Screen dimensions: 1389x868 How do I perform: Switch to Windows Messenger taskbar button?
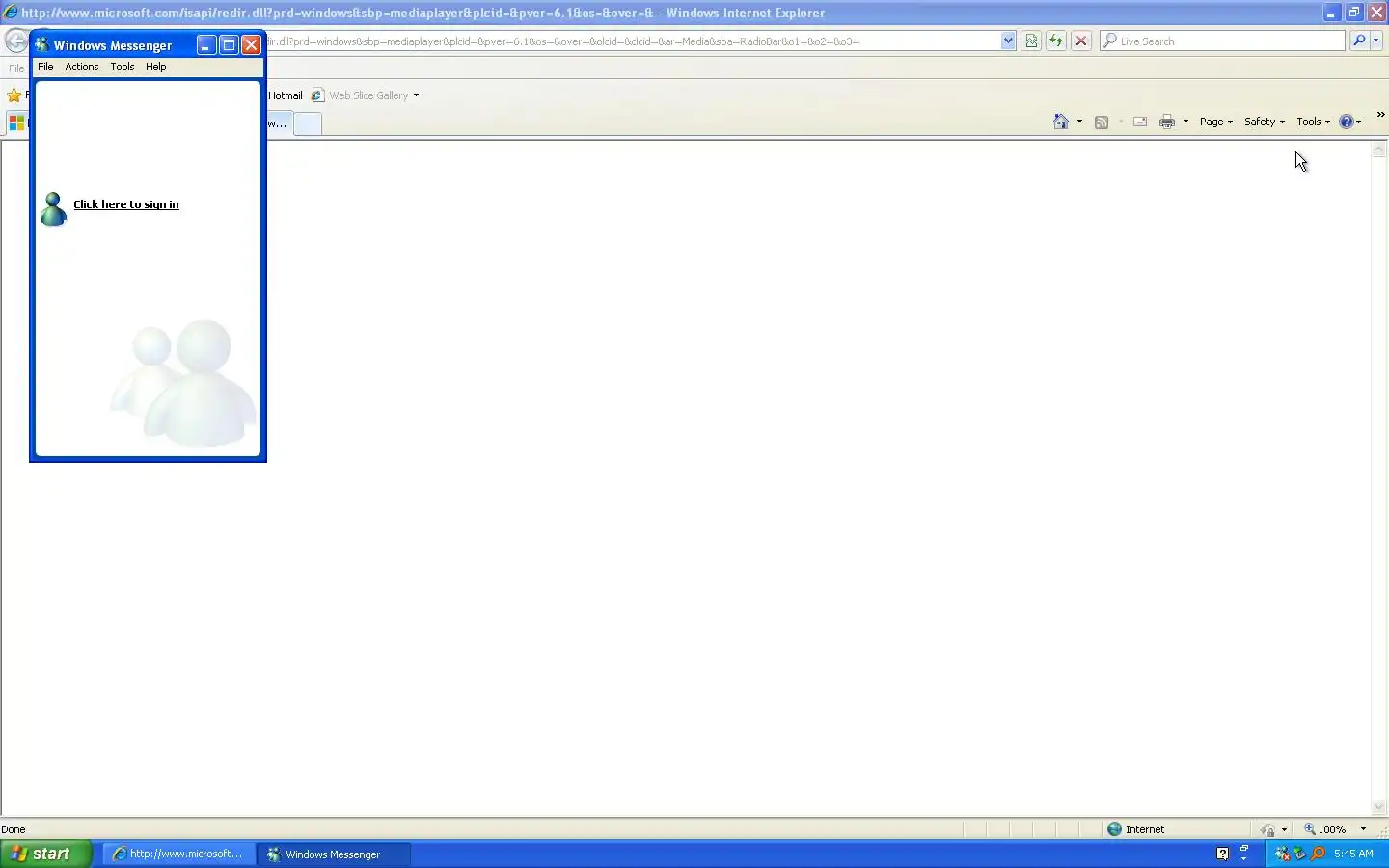pos(334,854)
